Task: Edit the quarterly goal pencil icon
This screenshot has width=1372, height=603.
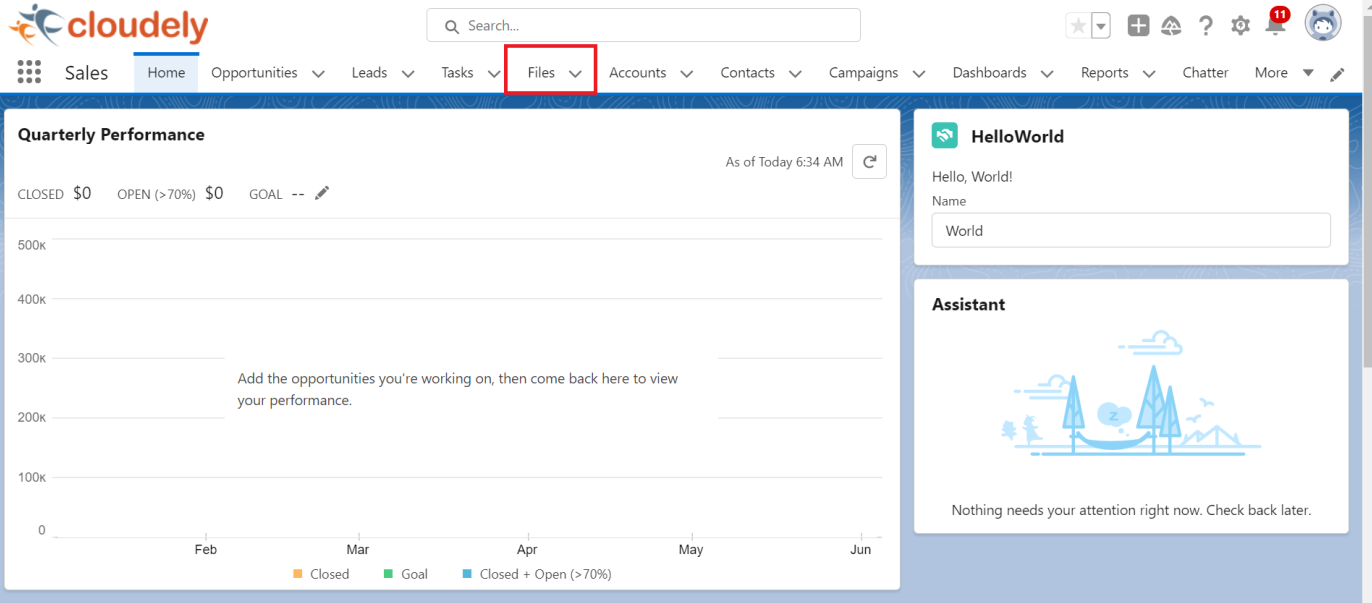Action: pyautogui.click(x=322, y=193)
